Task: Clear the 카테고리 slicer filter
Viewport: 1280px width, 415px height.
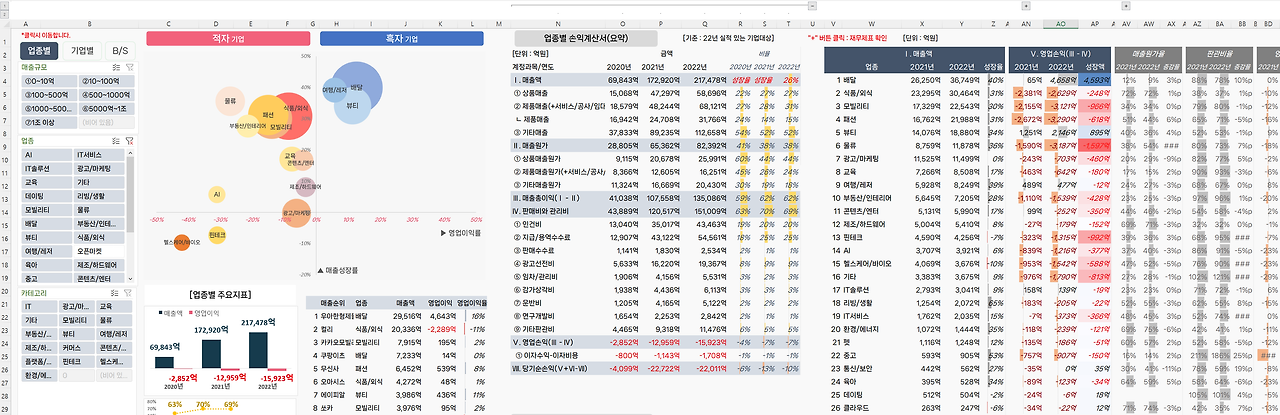Action: pyautogui.click(x=129, y=292)
